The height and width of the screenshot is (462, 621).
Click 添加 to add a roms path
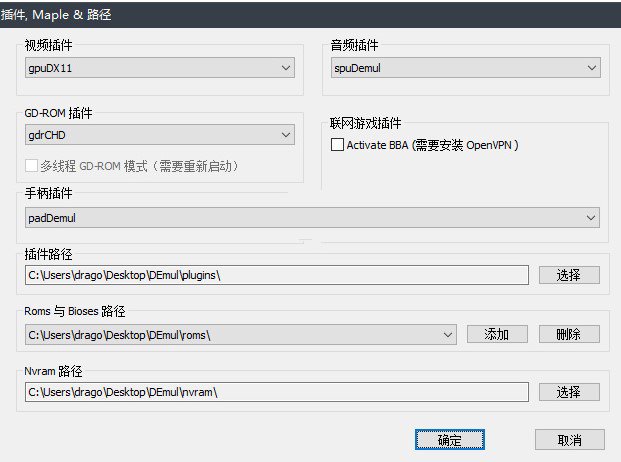497,335
